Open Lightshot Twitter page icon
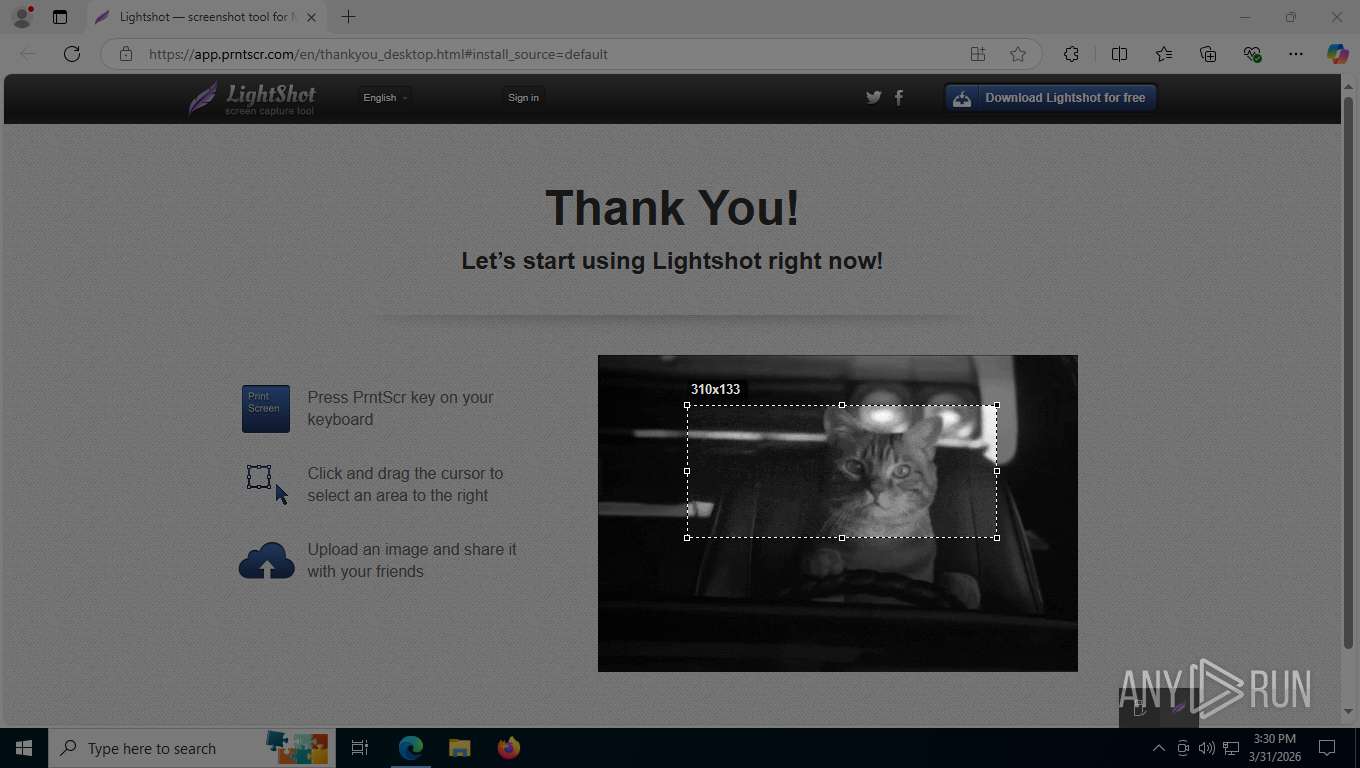The width and height of the screenshot is (1360, 768). [x=874, y=97]
